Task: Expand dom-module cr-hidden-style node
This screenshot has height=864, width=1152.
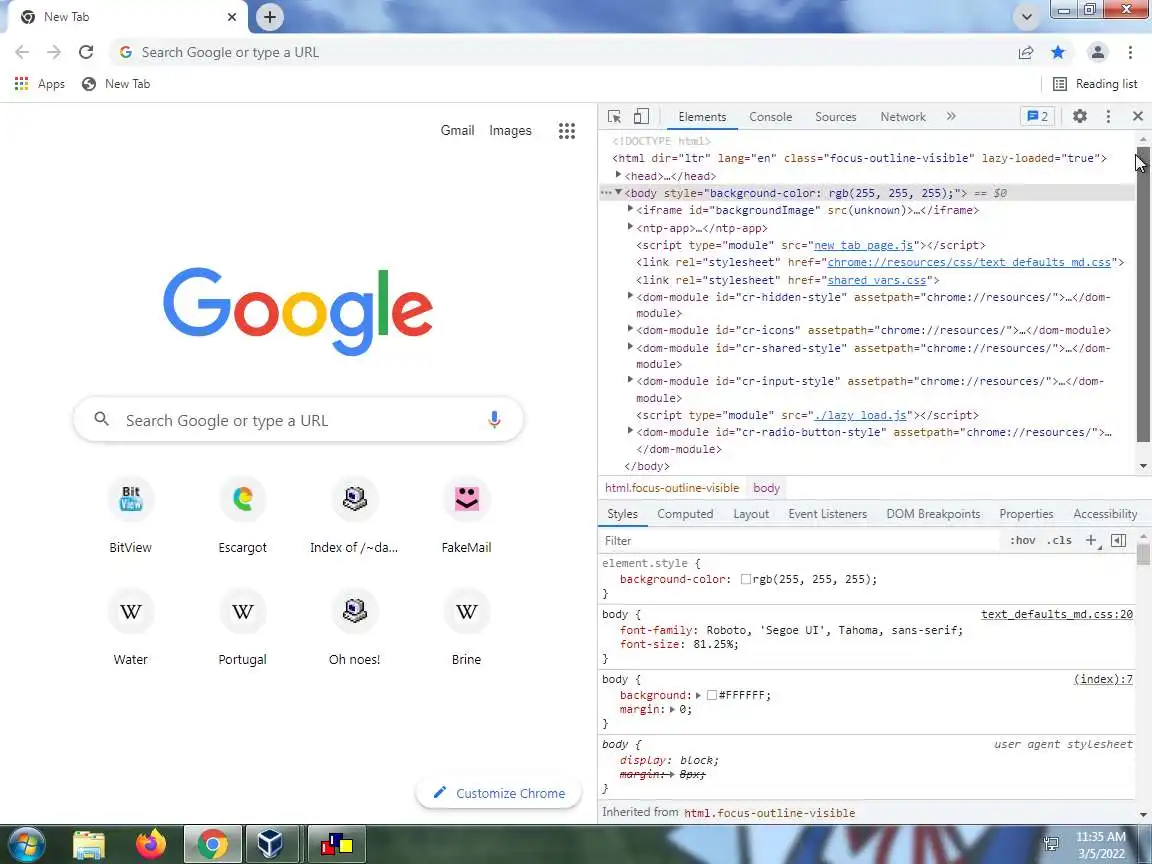Action: click(630, 296)
